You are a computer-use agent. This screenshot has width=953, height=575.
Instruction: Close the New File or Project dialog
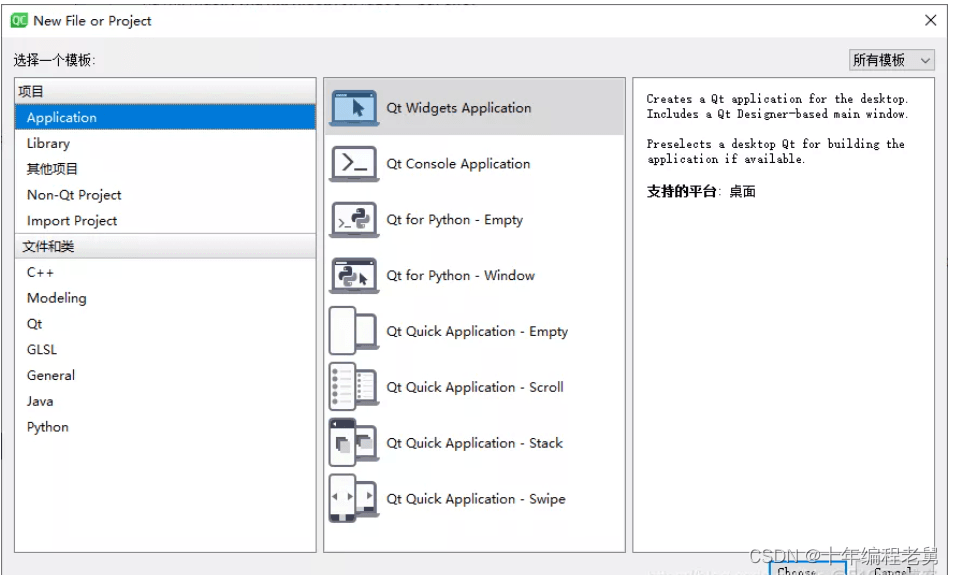[x=931, y=20]
